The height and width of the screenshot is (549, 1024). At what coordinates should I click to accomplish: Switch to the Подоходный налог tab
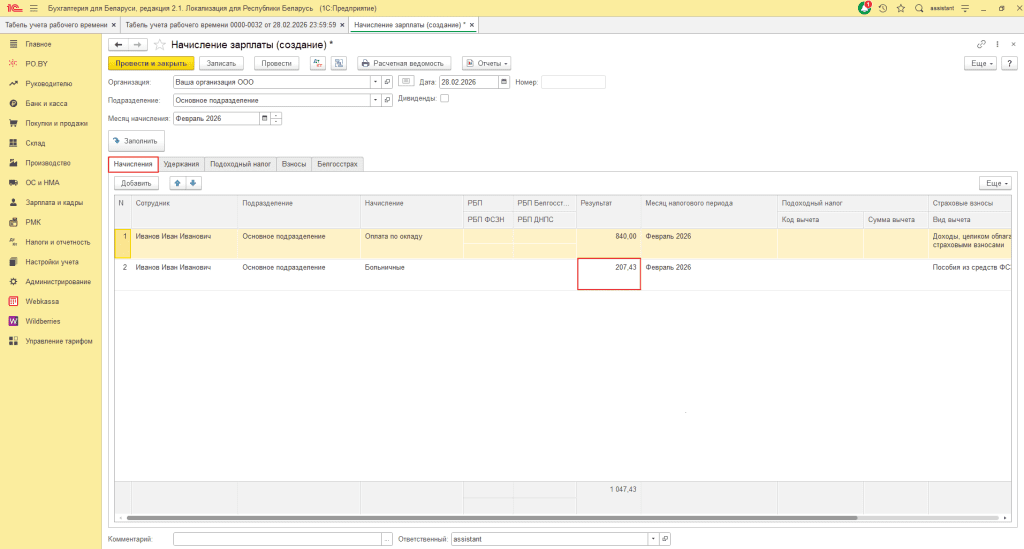click(x=240, y=163)
